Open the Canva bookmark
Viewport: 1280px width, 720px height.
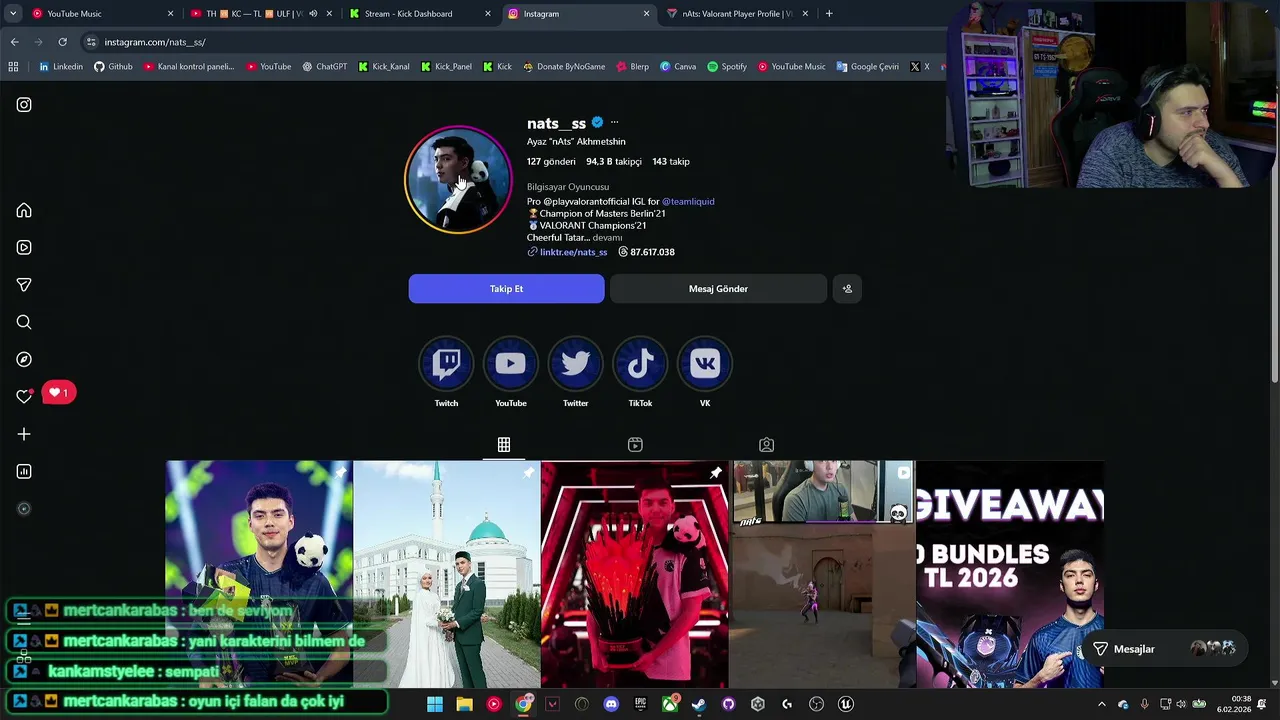click(678, 67)
